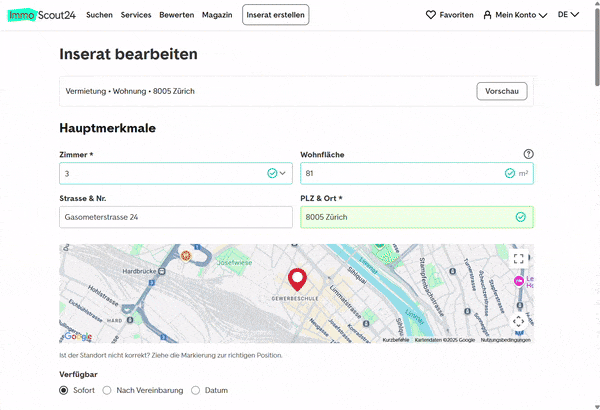Open Nutzungsbedingungen link on map

tap(505, 340)
